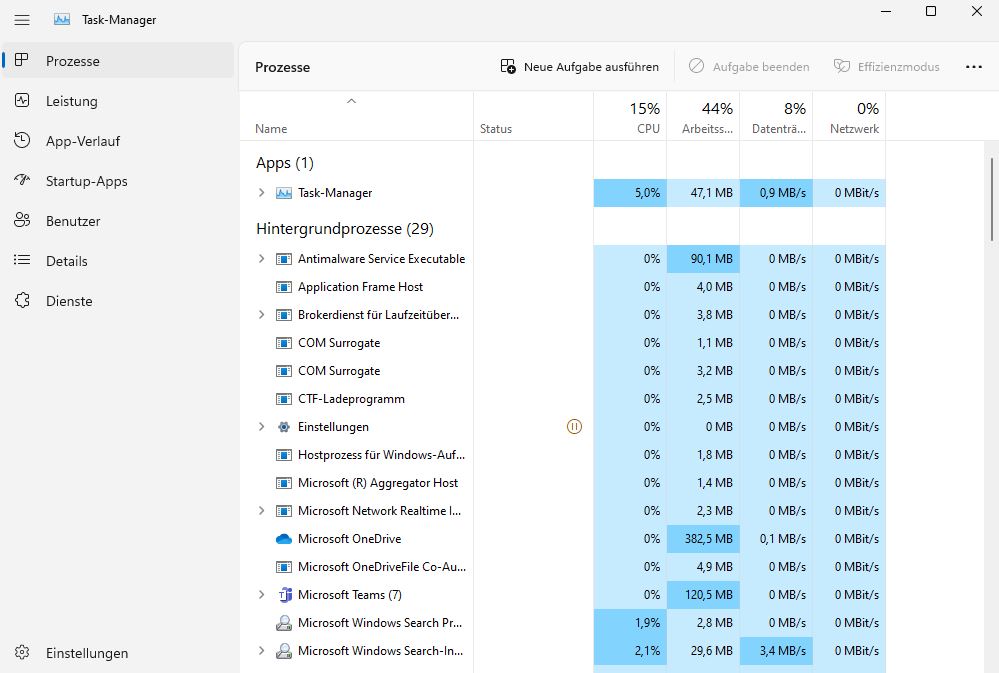The width and height of the screenshot is (999, 673).
Task: Click the Startup-Apps sidebar icon
Action: pos(22,181)
